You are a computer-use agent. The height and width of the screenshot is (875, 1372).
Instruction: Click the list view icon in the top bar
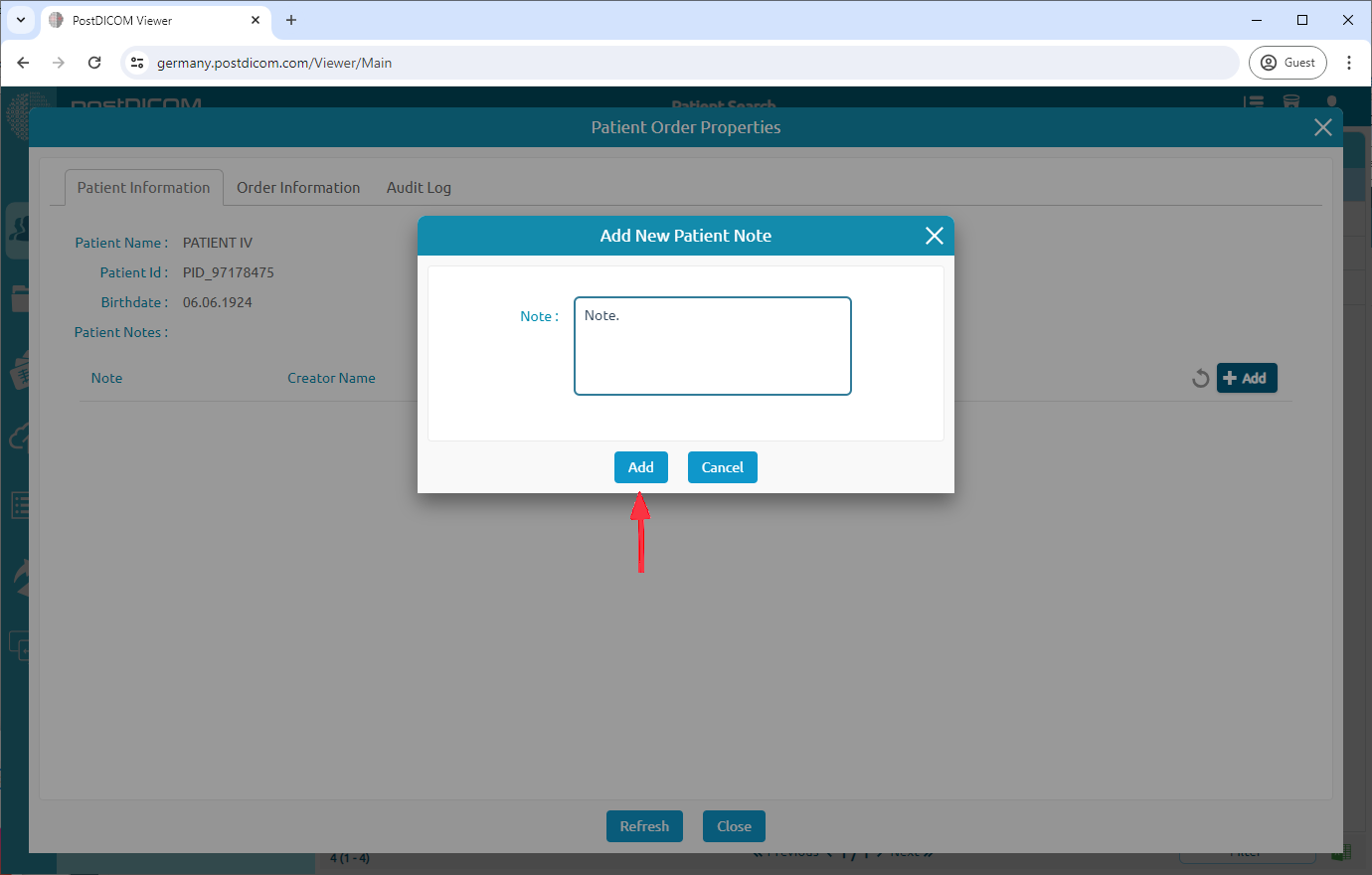[x=1255, y=100]
